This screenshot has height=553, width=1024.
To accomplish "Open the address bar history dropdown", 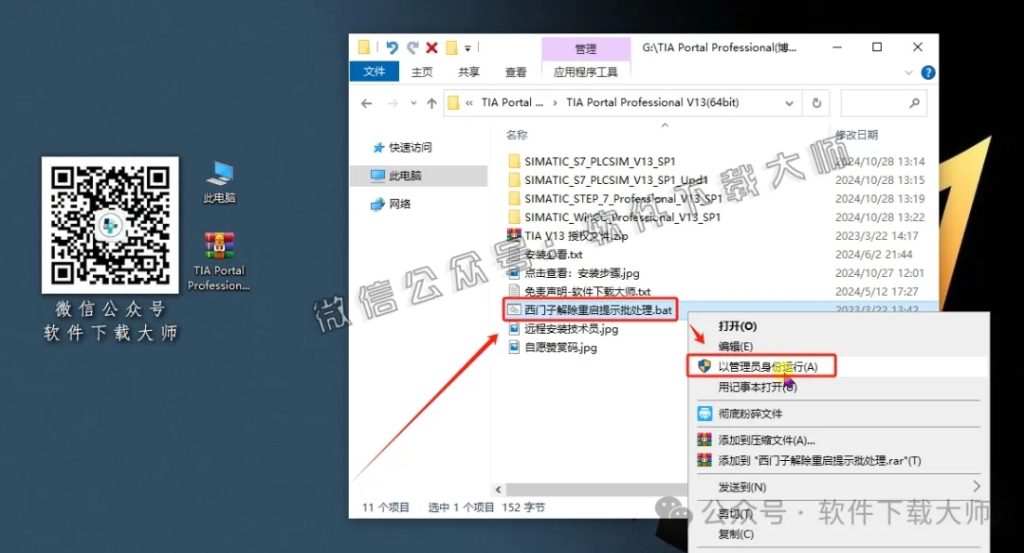I will 789,103.
